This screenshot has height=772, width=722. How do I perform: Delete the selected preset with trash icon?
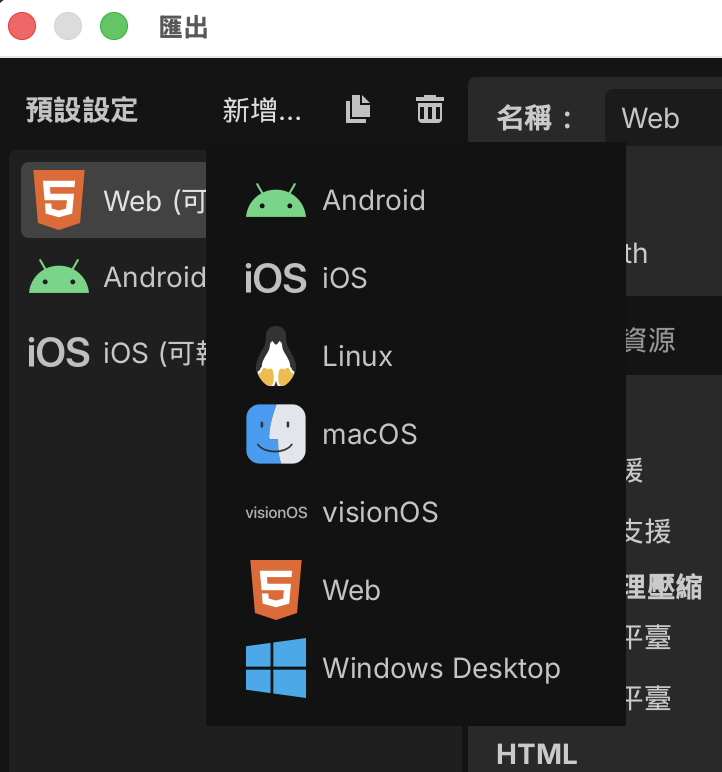coord(429,109)
